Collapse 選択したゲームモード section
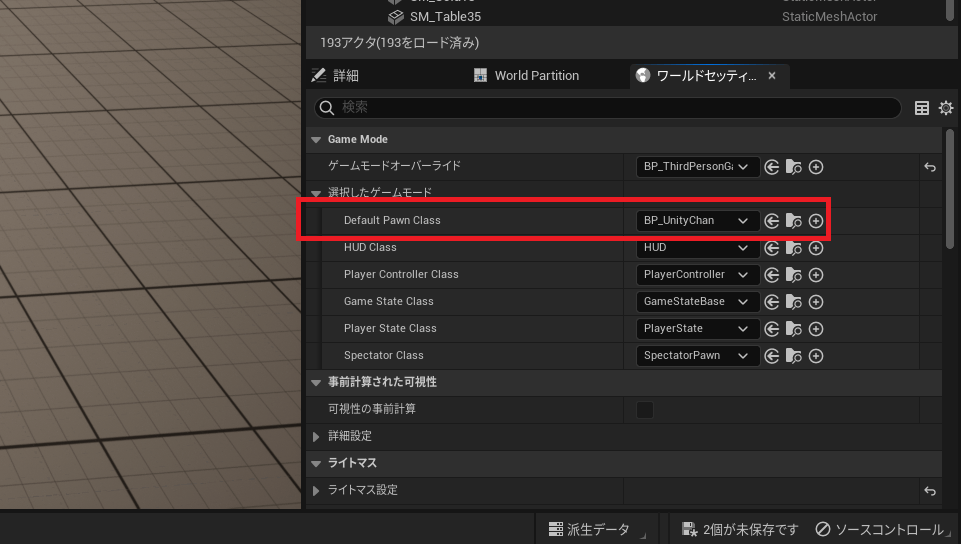This screenshot has height=544, width=961. pyautogui.click(x=316, y=193)
